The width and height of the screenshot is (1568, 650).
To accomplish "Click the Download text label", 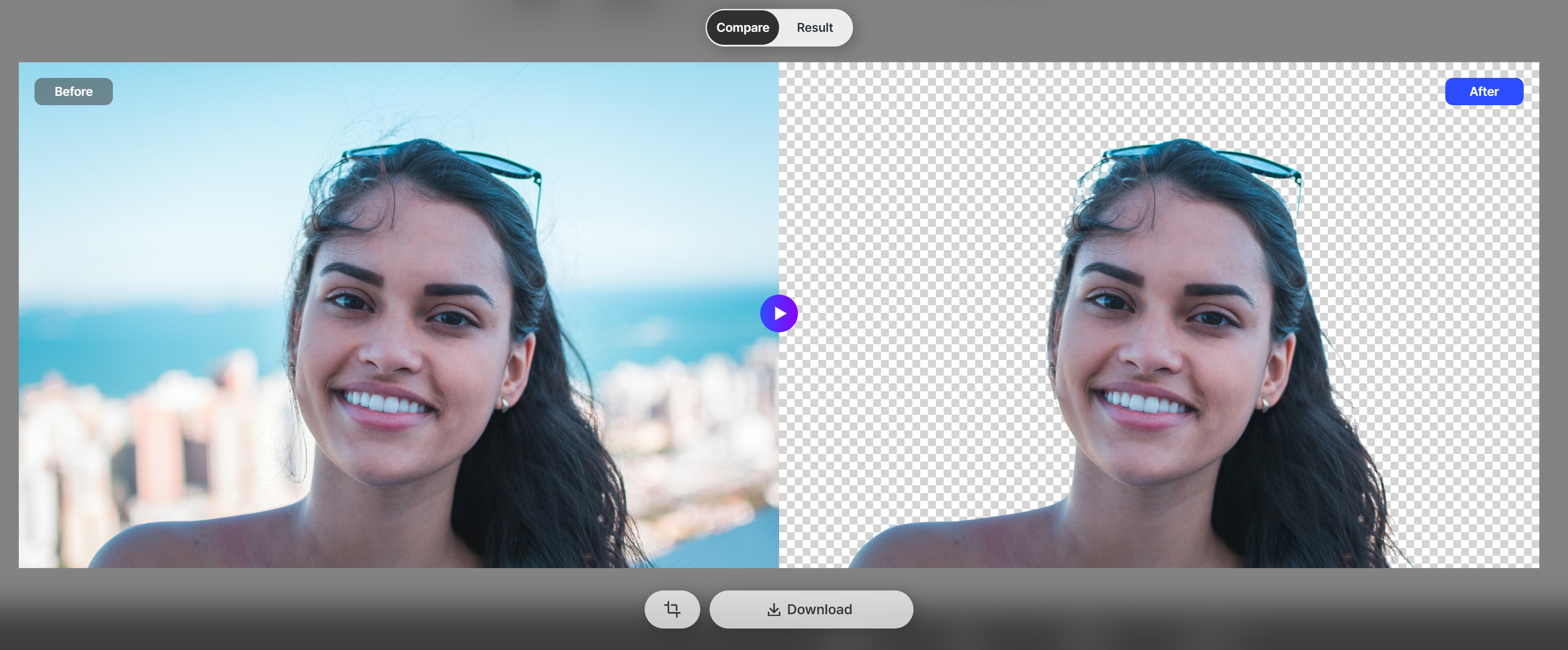I will [x=819, y=609].
